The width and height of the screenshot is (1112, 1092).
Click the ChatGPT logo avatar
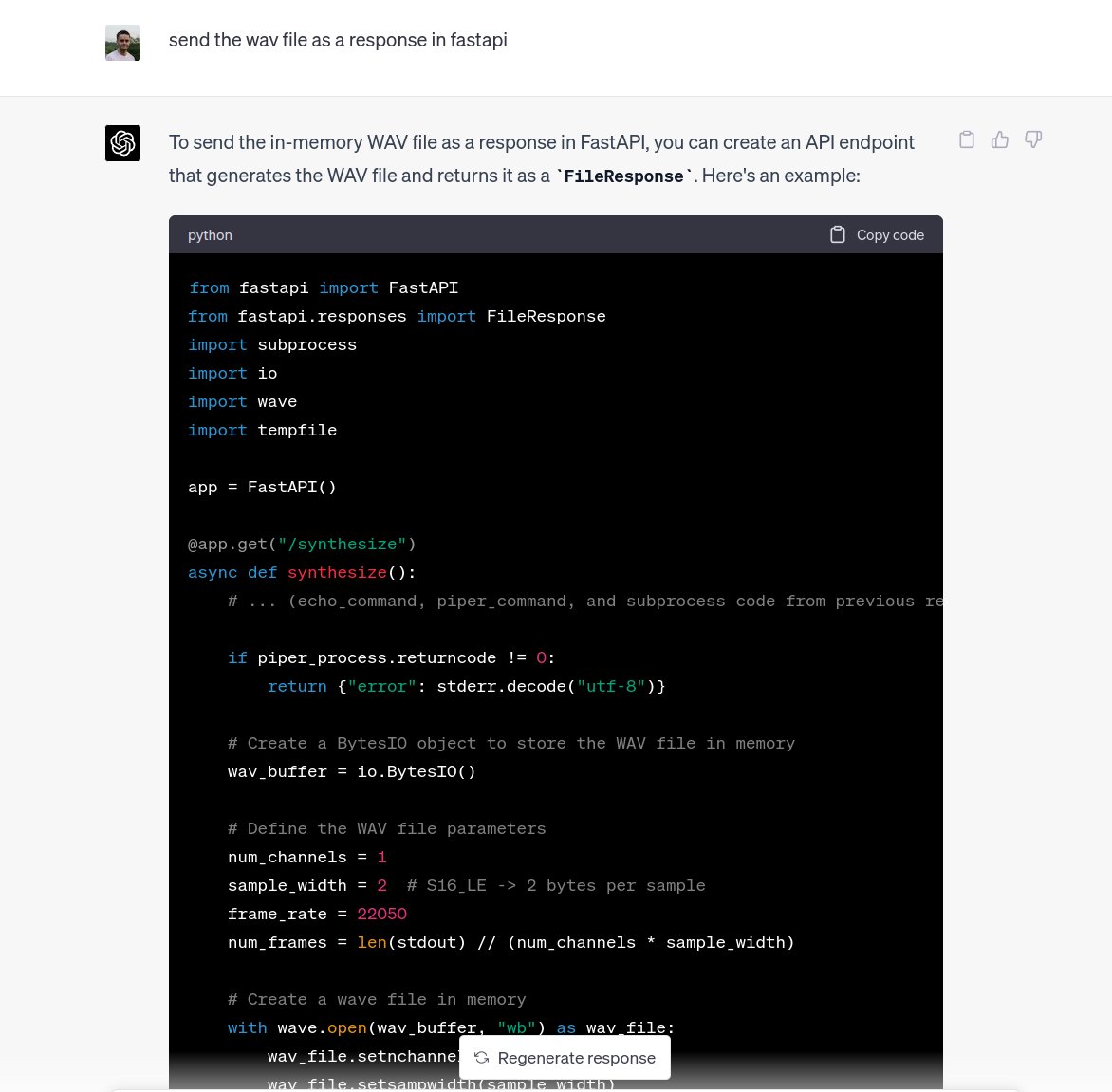tap(122, 143)
